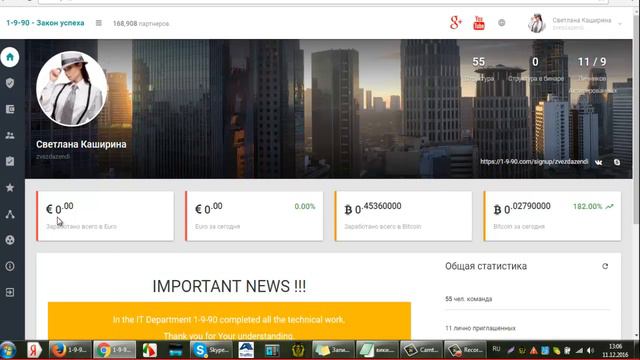Open the structure tree icon in sidebar
The image size is (640, 360).
pyautogui.click(x=10, y=214)
